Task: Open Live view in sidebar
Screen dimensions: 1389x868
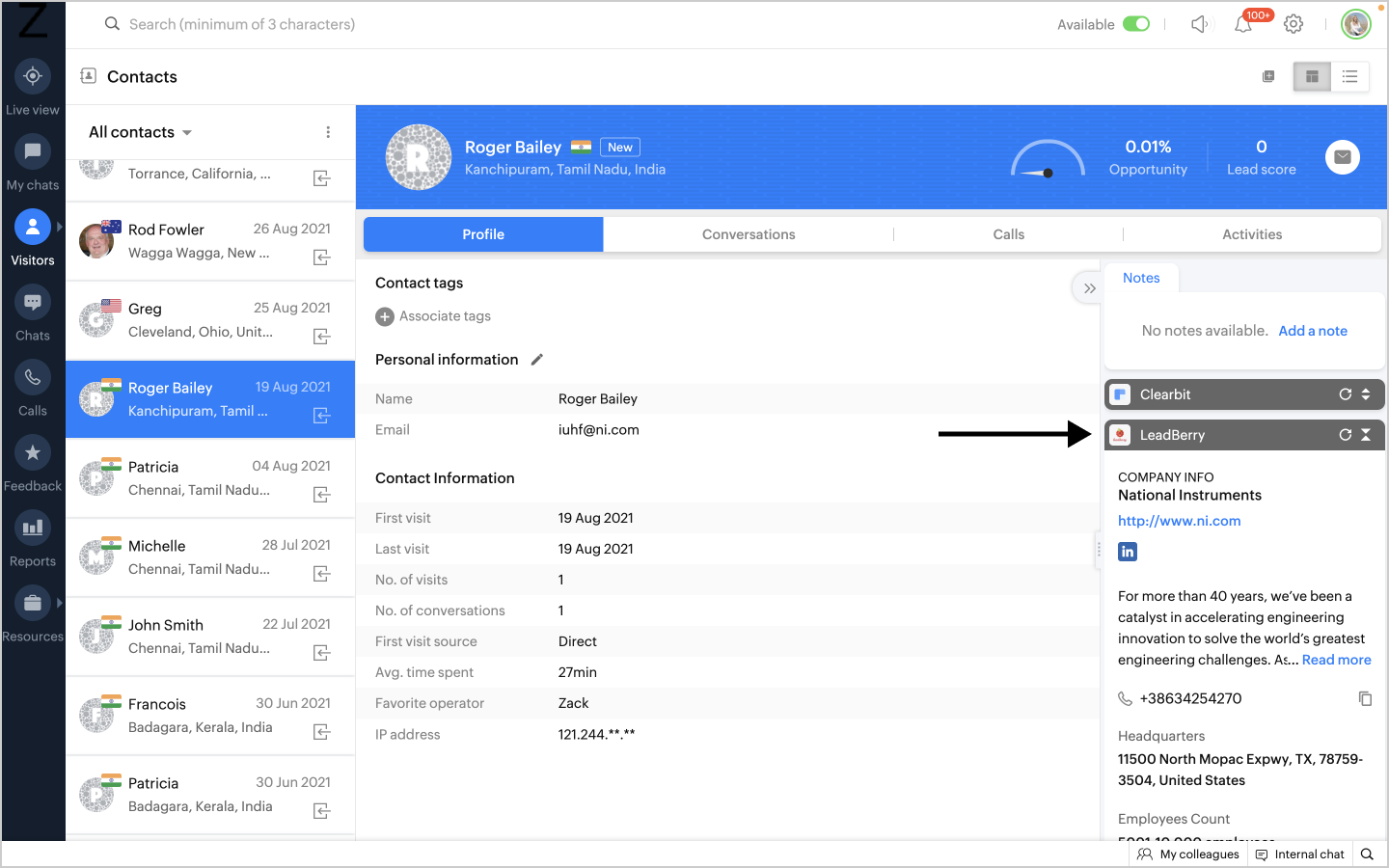Action: pyautogui.click(x=32, y=87)
